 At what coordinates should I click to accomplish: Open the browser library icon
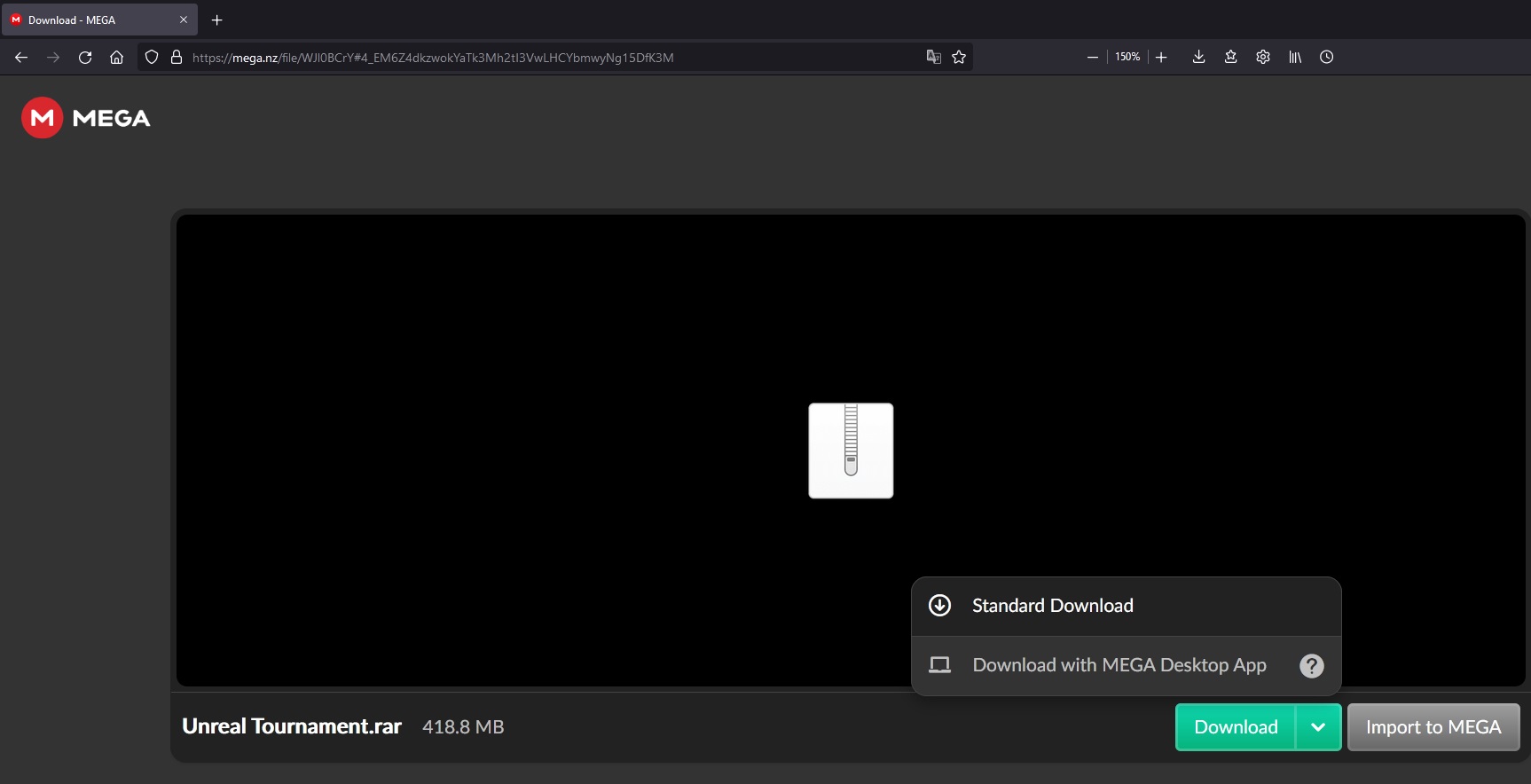pos(1295,57)
